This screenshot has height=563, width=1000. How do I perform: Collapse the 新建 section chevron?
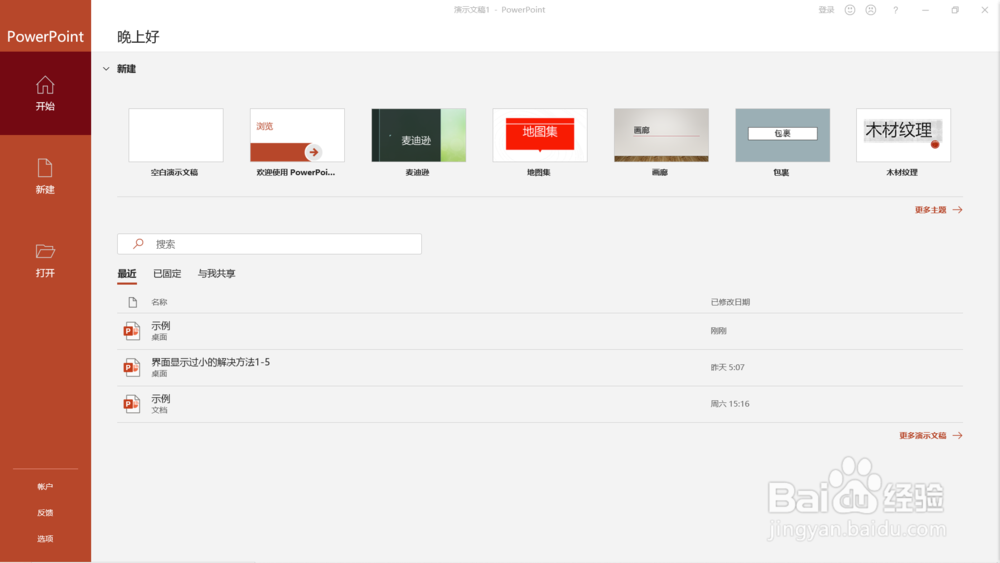(106, 68)
